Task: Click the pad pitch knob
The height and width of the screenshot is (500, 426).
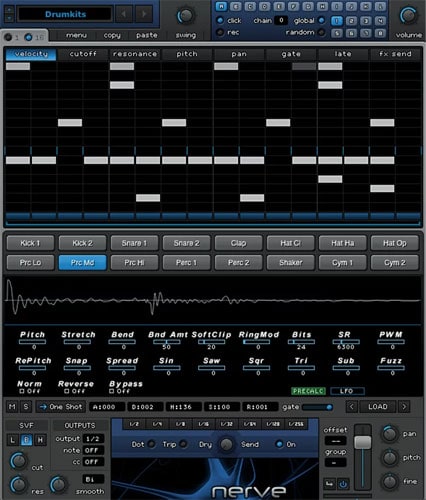Action: coord(389,458)
